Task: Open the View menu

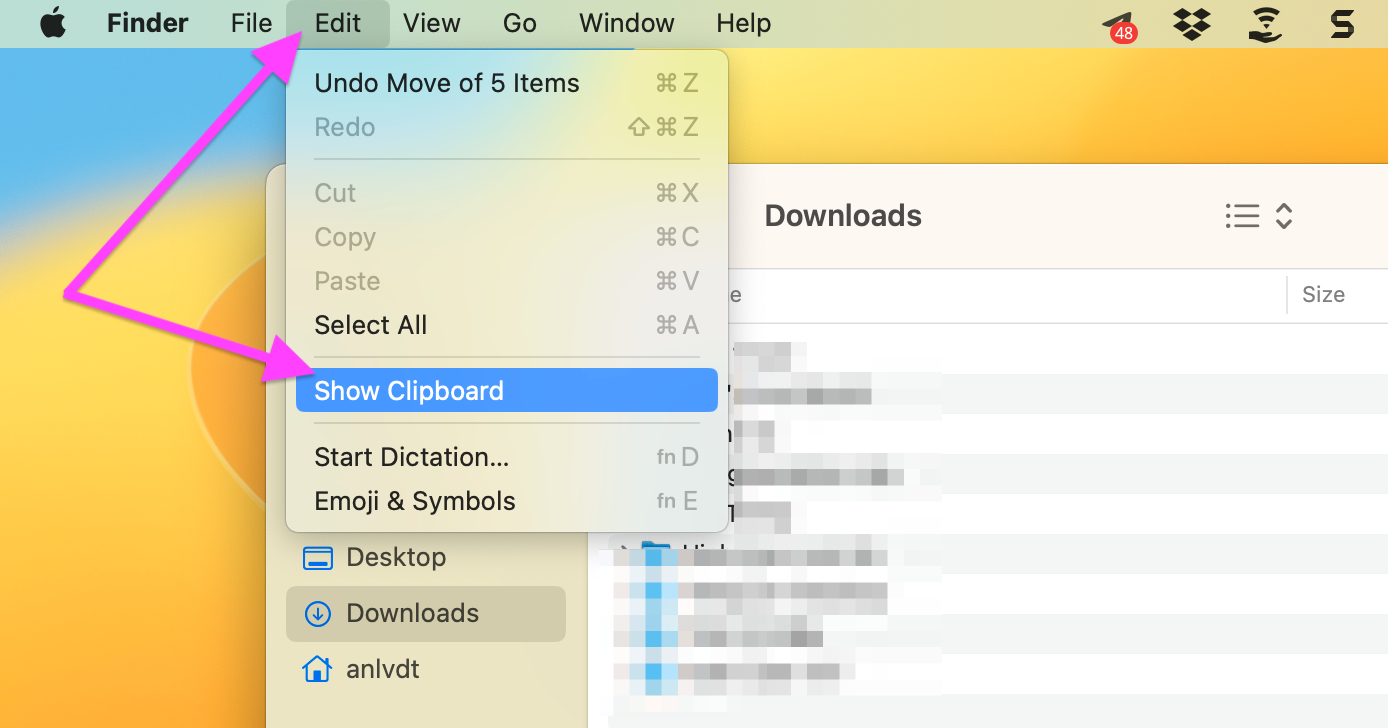Action: pyautogui.click(x=431, y=24)
